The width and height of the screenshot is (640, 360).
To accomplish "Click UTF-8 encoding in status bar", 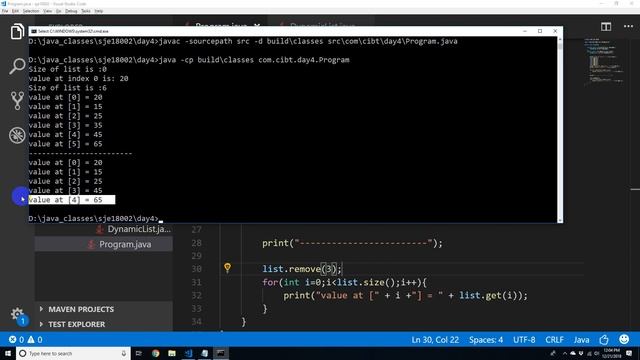I will [524, 340].
